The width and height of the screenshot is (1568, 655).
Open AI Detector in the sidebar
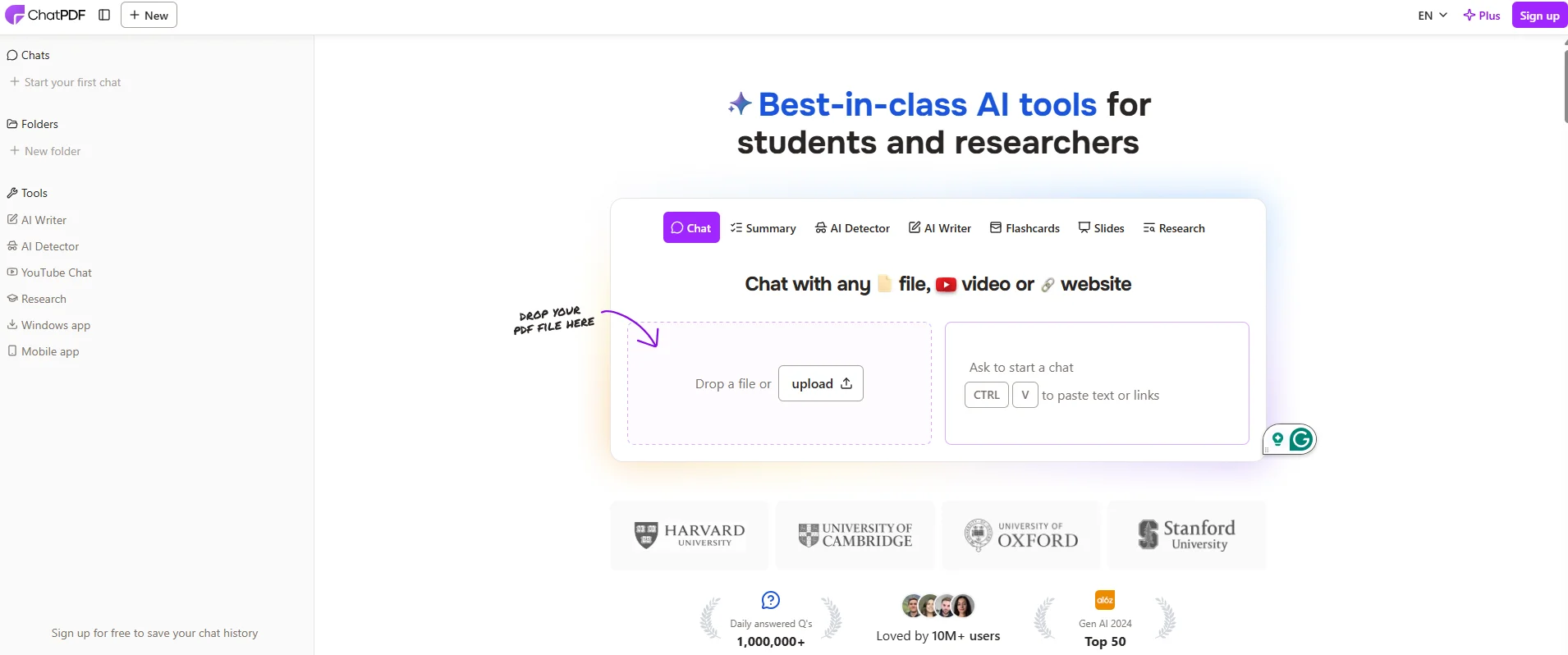pos(49,246)
